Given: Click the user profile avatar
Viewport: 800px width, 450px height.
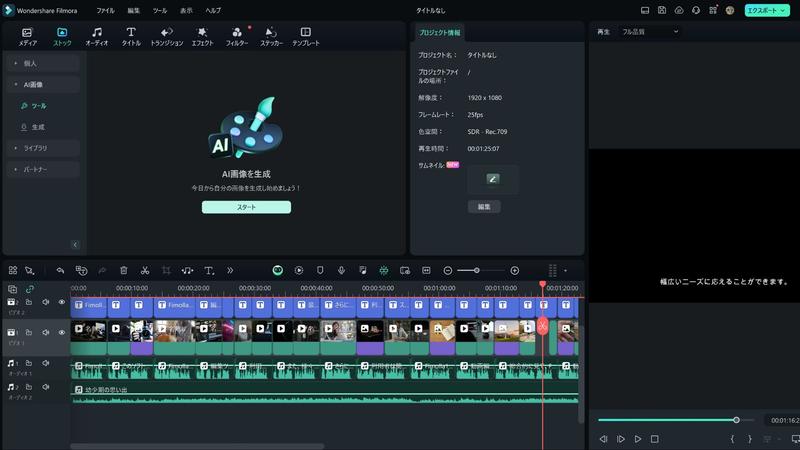Looking at the screenshot, I should click(730, 10).
